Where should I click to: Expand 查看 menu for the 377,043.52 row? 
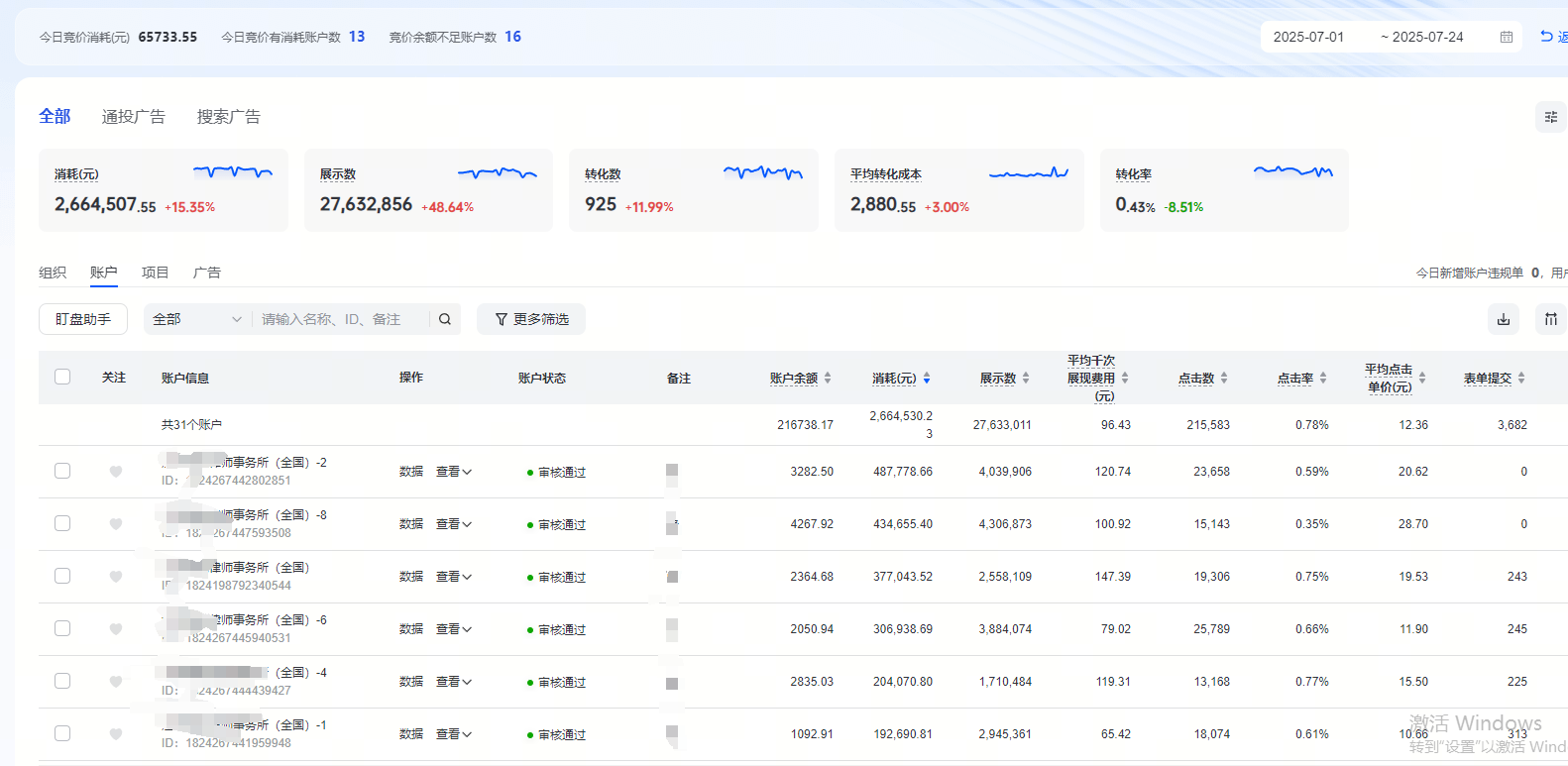[x=454, y=577]
